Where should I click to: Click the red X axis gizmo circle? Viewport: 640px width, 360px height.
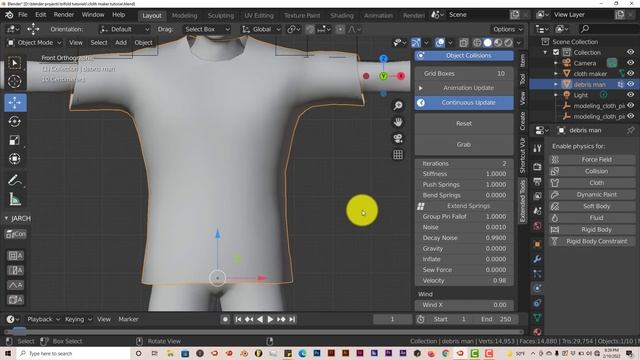[401, 76]
